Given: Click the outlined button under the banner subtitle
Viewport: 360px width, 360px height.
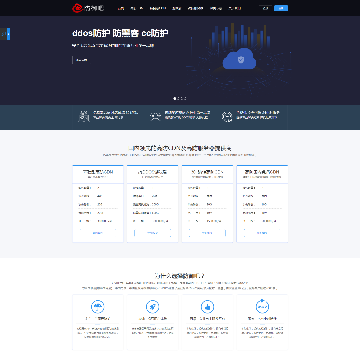Looking at the screenshot, I should point(81,60).
